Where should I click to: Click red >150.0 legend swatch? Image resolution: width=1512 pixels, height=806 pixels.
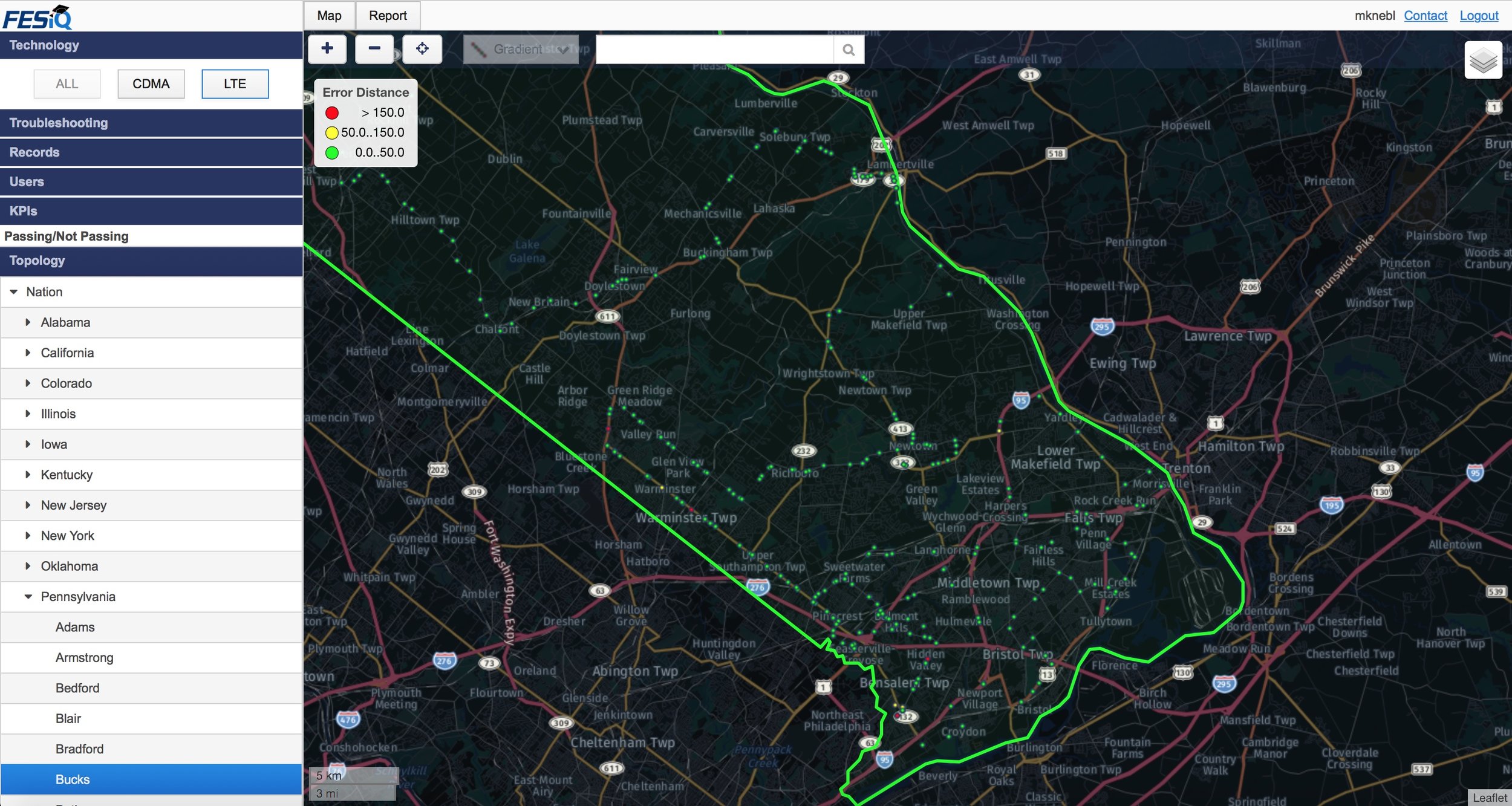click(x=332, y=113)
